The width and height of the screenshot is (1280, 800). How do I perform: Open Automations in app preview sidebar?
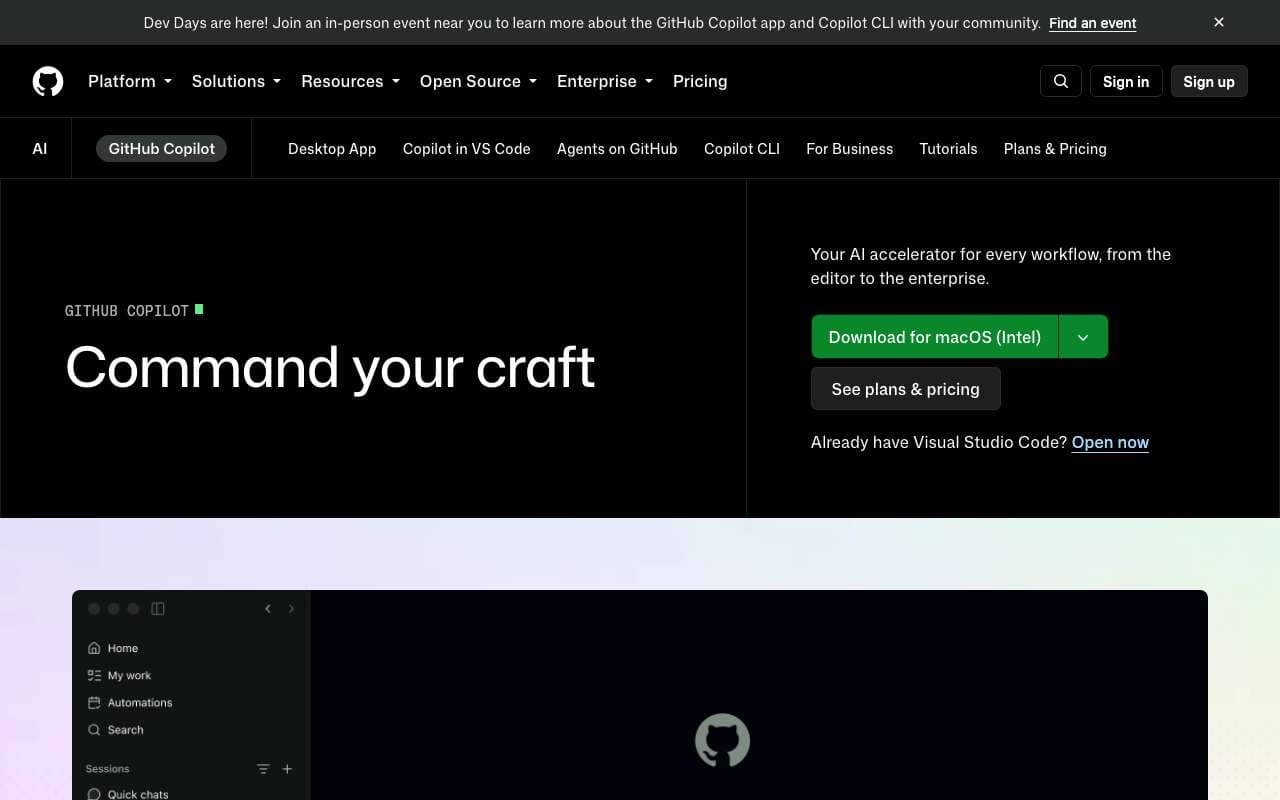[130, 703]
